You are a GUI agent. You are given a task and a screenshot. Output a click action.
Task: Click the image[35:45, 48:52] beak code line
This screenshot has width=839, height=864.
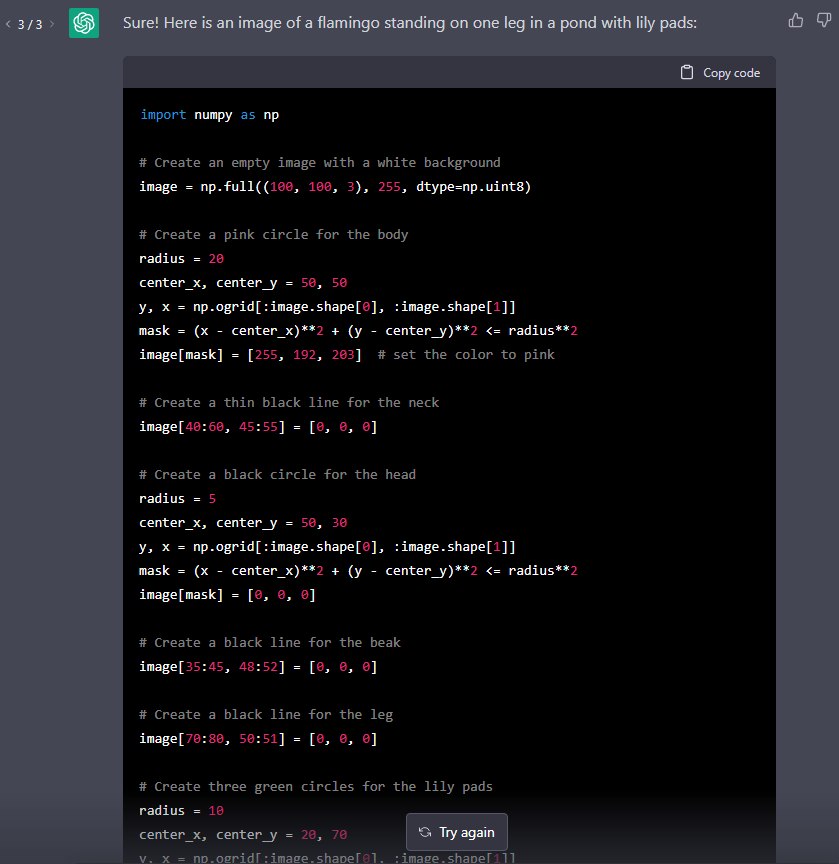(x=258, y=667)
